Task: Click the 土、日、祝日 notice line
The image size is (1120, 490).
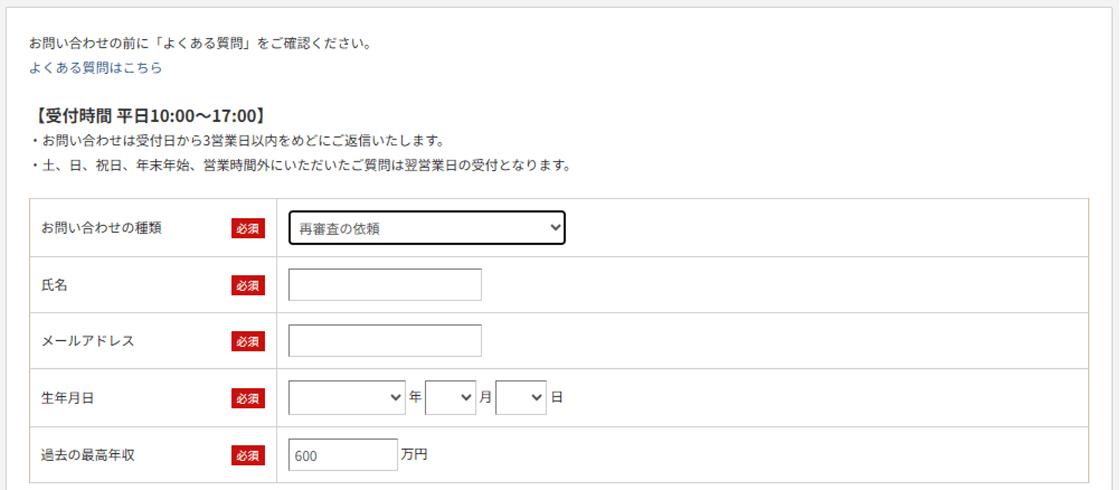Action: 300,166
